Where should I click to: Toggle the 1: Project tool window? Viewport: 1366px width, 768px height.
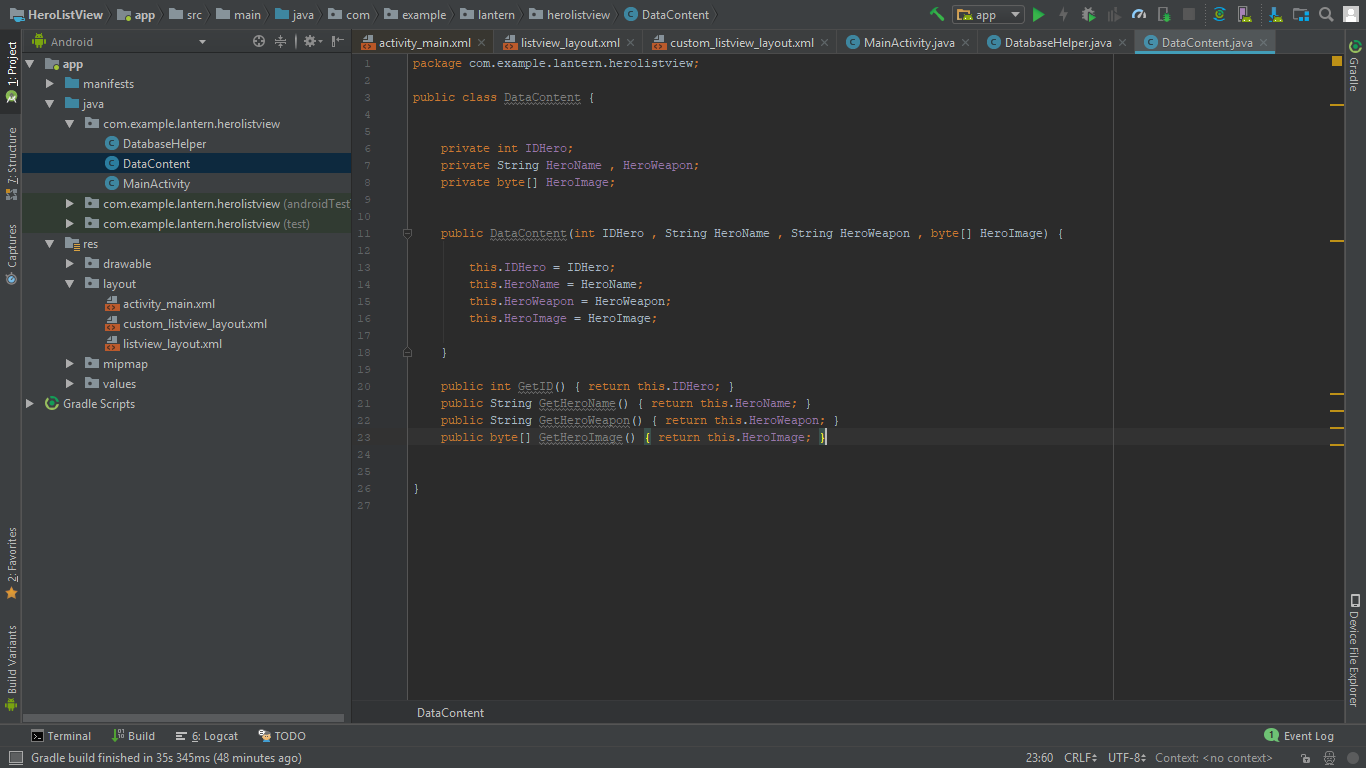coord(11,73)
